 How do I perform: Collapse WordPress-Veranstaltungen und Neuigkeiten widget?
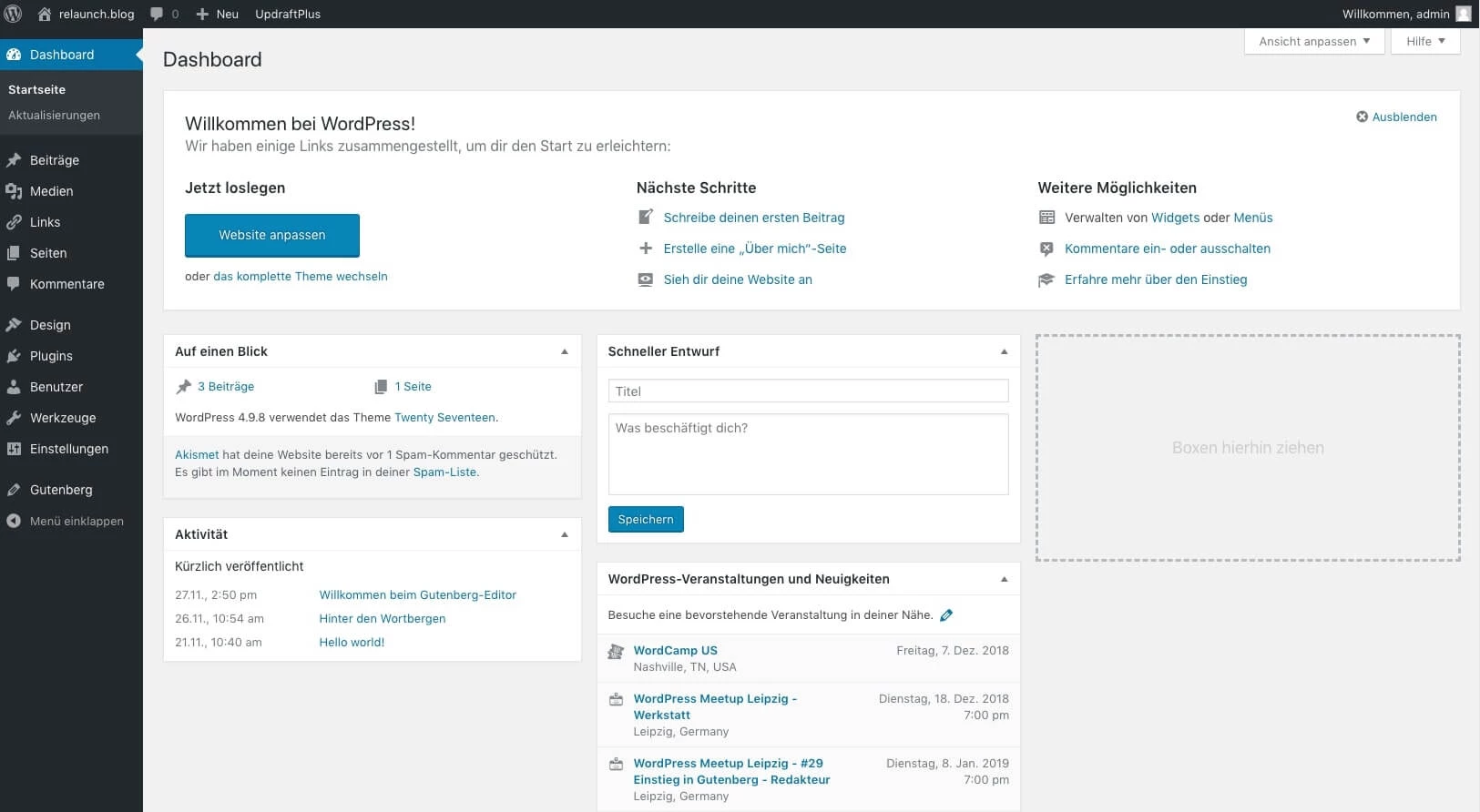click(x=1004, y=579)
